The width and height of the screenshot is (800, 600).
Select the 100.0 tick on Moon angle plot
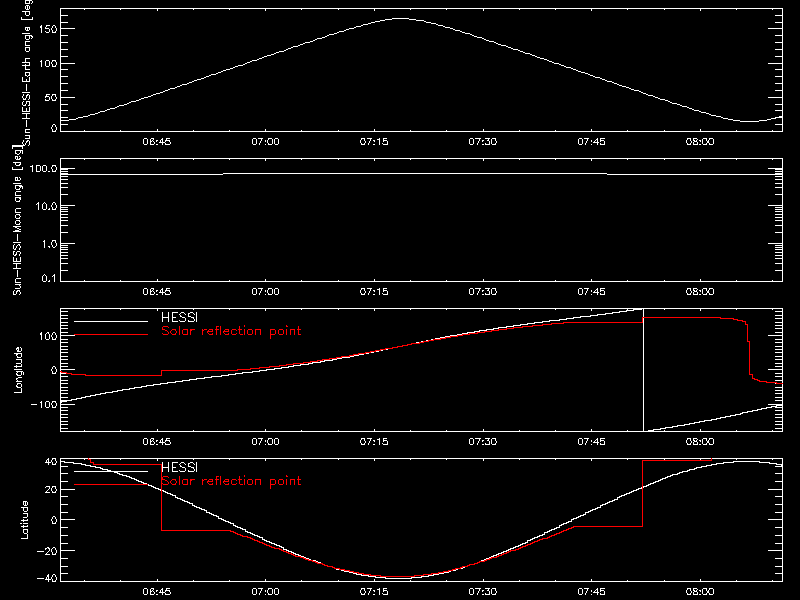(43, 169)
